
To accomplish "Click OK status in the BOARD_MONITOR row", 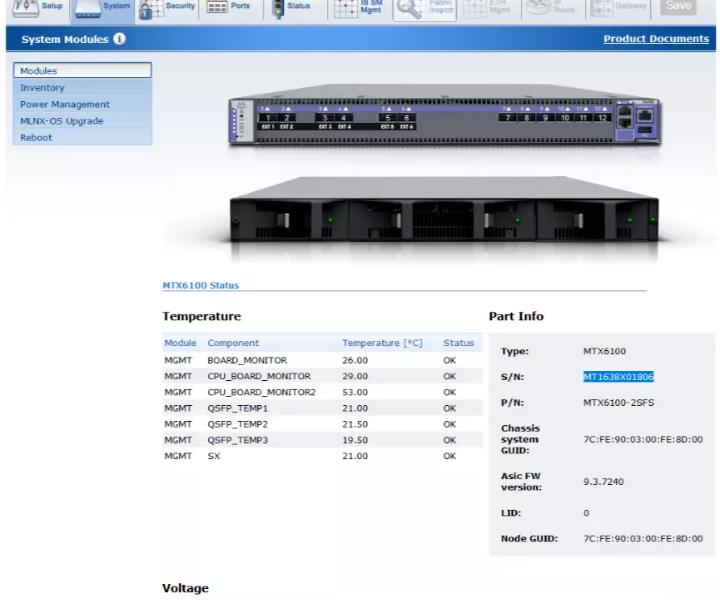I will coord(450,360).
